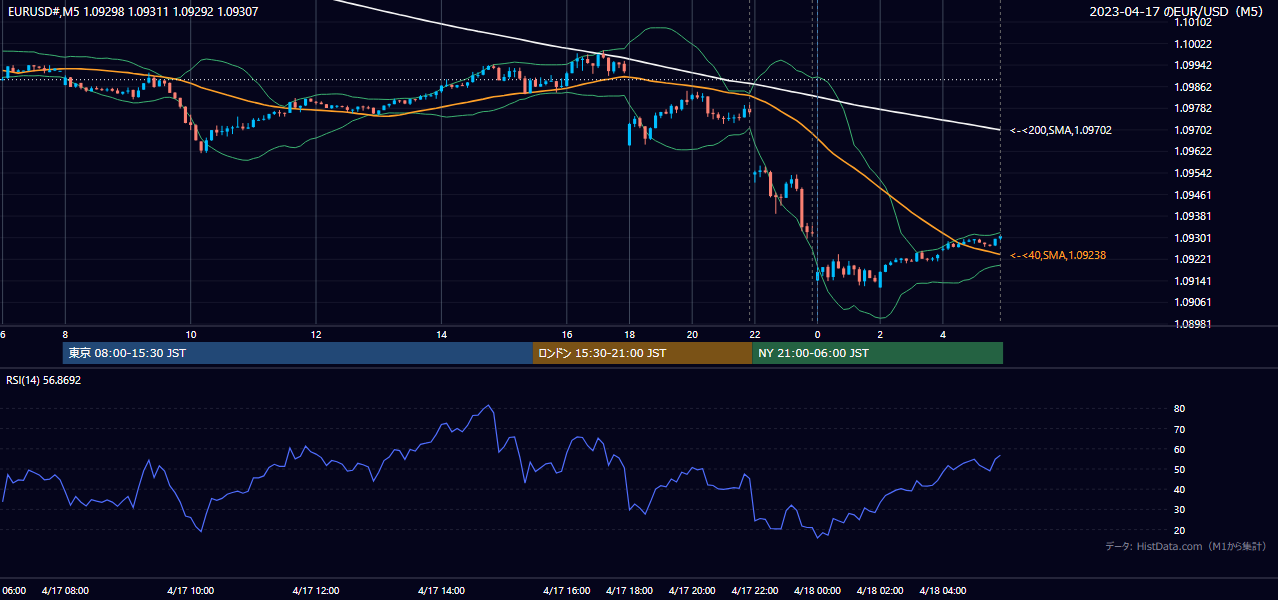This screenshot has height=600, width=1278.
Task: Click hour tick 18 under price chart
Action: click(629, 335)
